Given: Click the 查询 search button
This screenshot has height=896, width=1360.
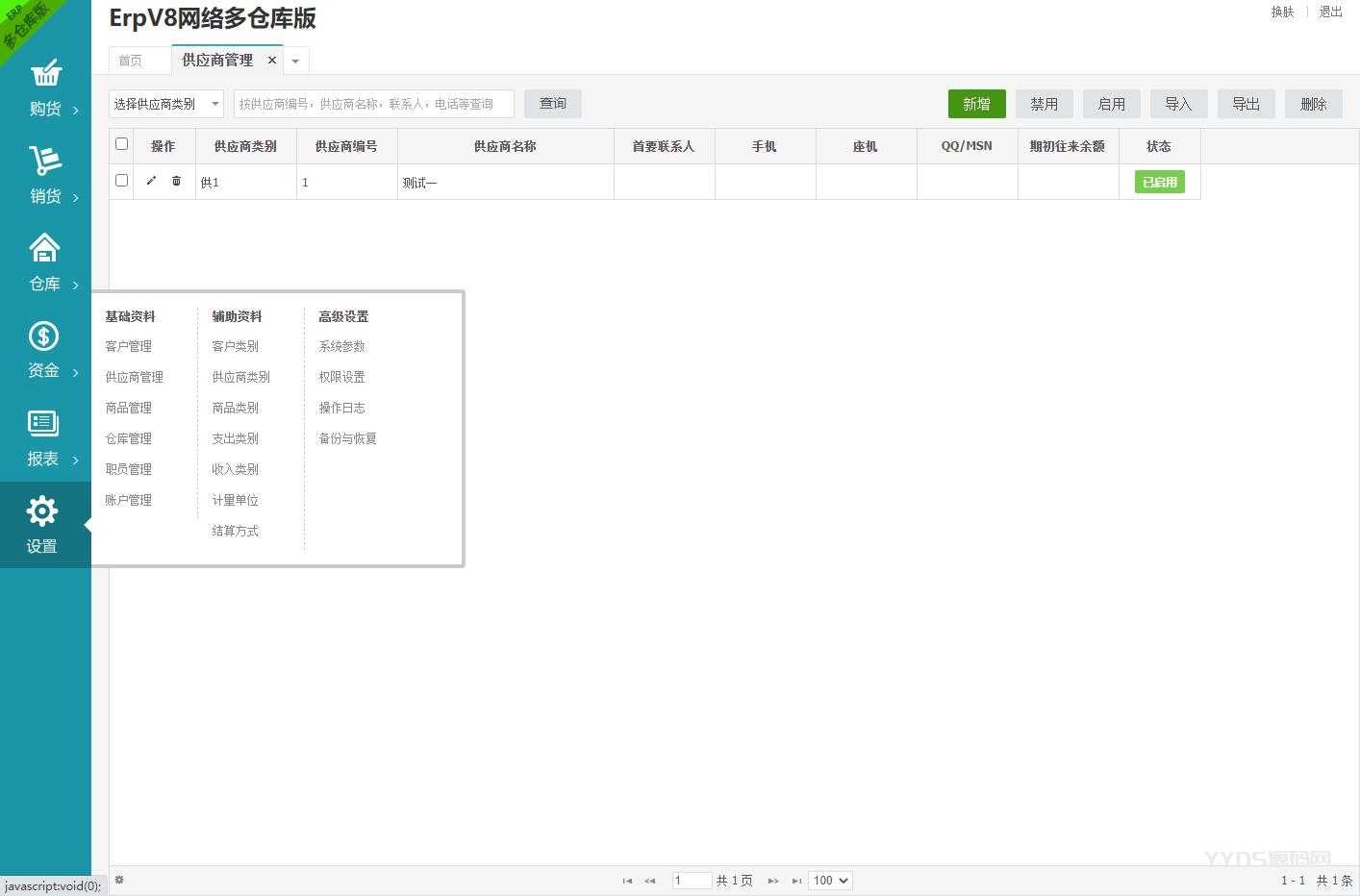Looking at the screenshot, I should click(552, 104).
